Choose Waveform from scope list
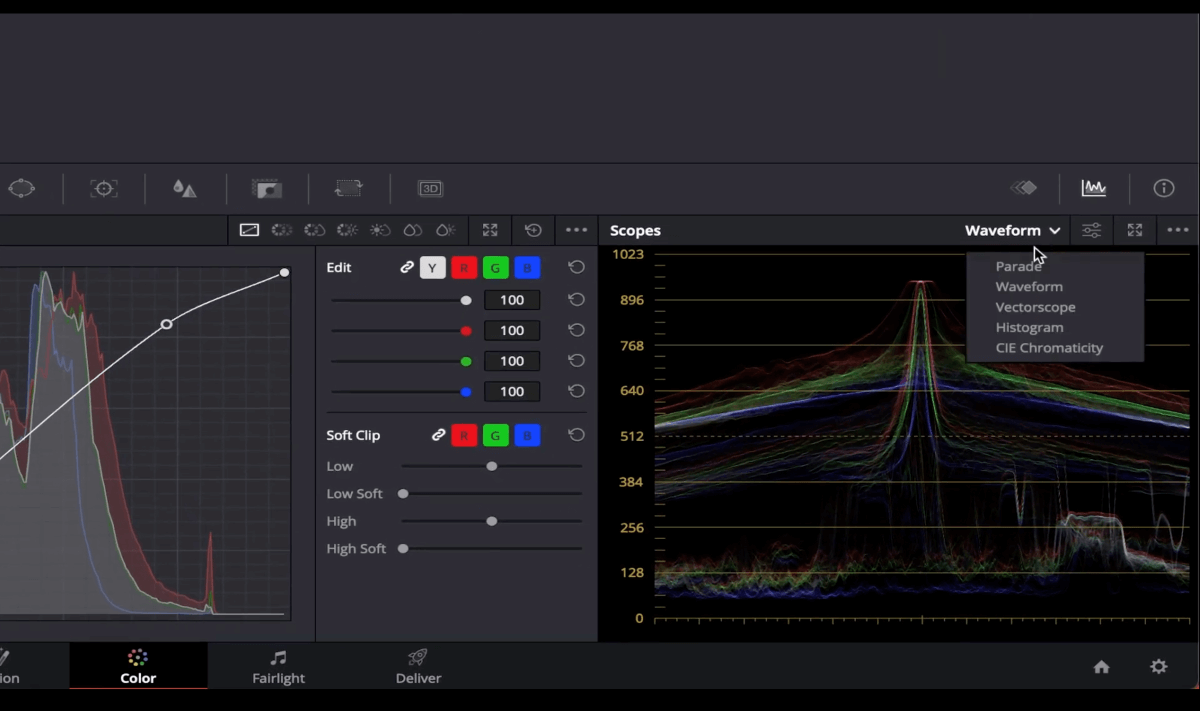Screen dimensions: 1200x711 tap(1029, 286)
